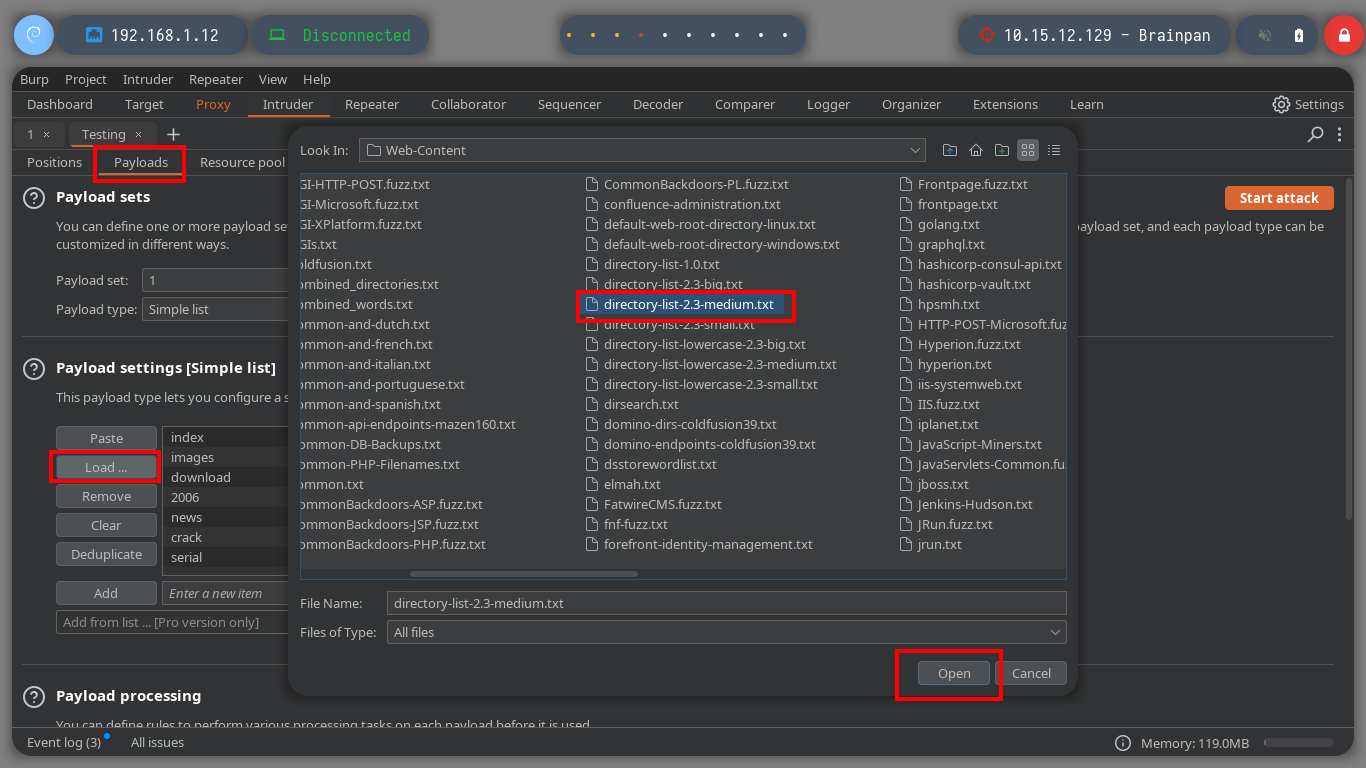This screenshot has width=1366, height=768.
Task: Open the Payload set dropdown
Action: 215,281
